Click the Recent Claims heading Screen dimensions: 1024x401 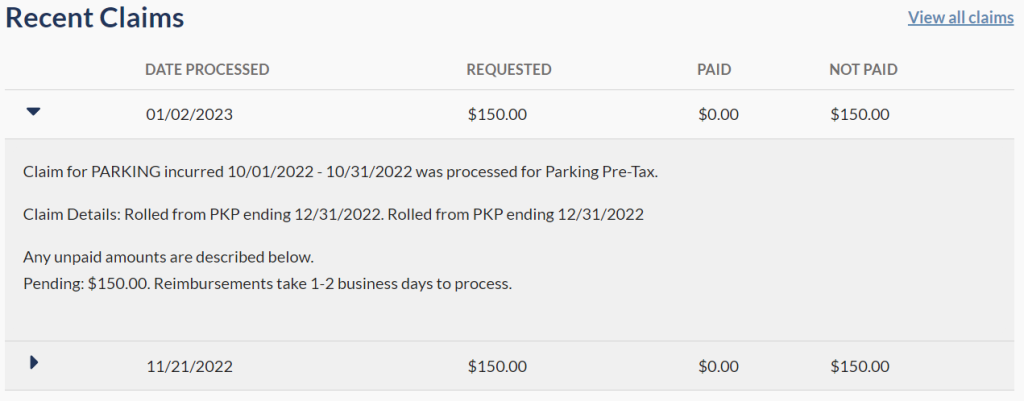click(95, 17)
